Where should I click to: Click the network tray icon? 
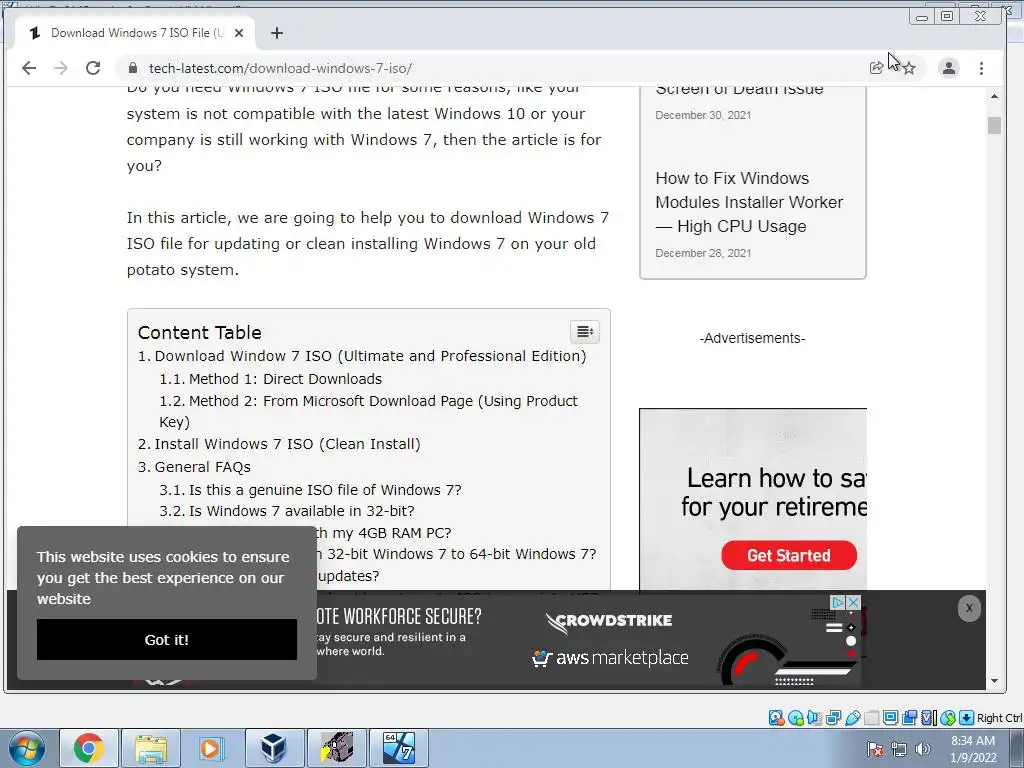click(899, 749)
